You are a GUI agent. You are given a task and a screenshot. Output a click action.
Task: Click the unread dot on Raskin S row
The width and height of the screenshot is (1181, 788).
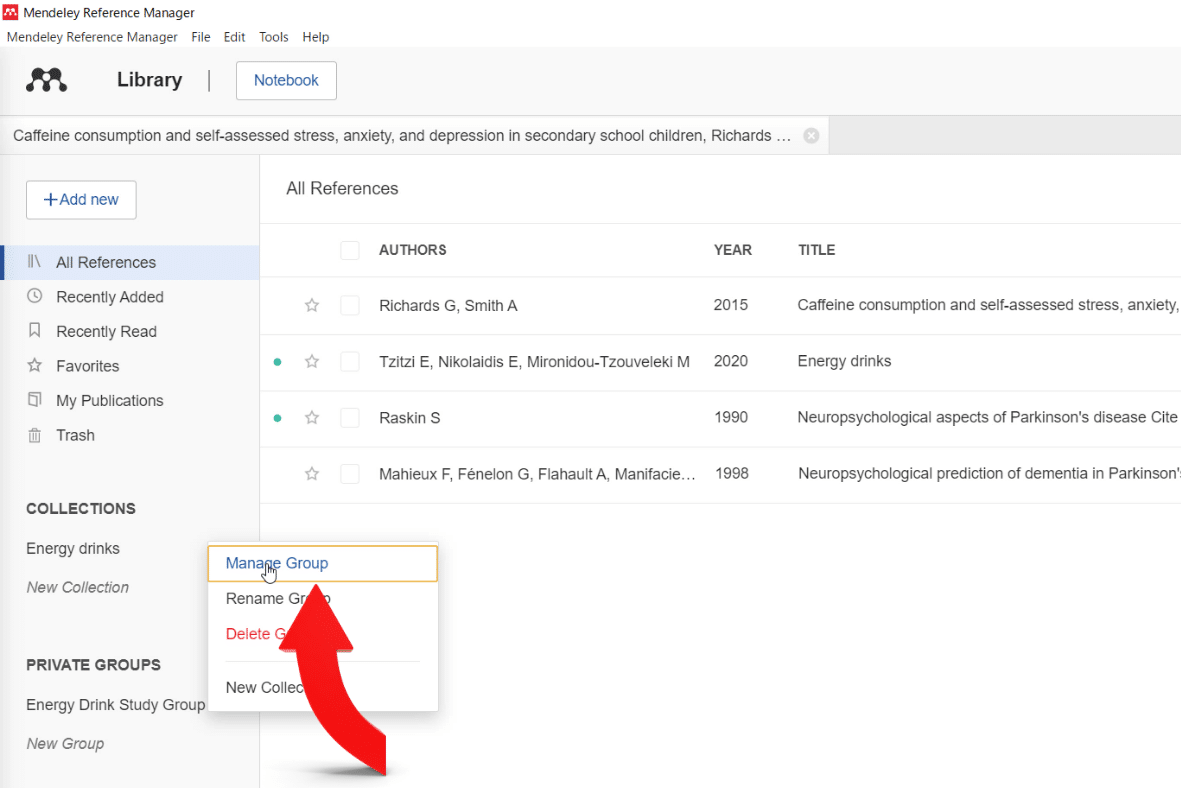278,418
